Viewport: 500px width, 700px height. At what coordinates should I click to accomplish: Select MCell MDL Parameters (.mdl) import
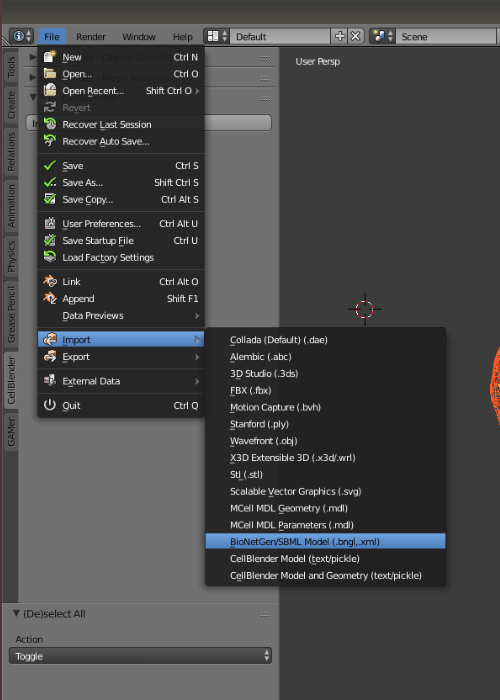coord(325,525)
